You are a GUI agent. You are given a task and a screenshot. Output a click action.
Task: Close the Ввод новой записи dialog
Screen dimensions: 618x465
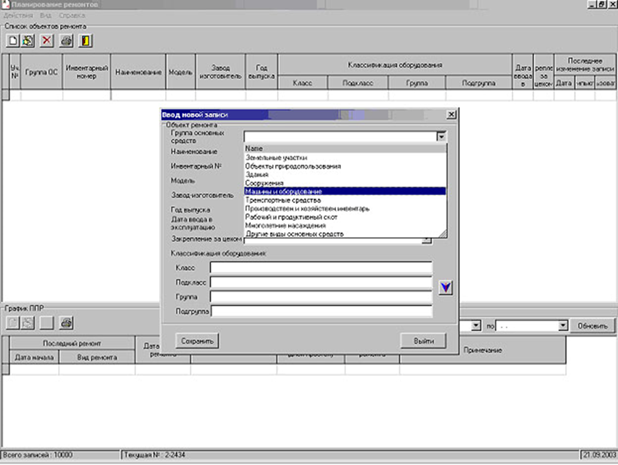[x=451, y=114]
